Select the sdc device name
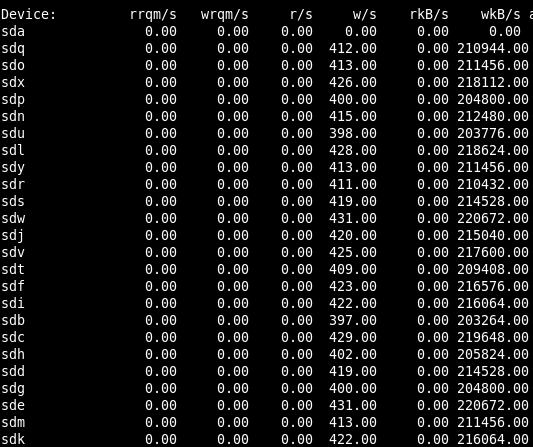533x447 pixels. click(13, 338)
